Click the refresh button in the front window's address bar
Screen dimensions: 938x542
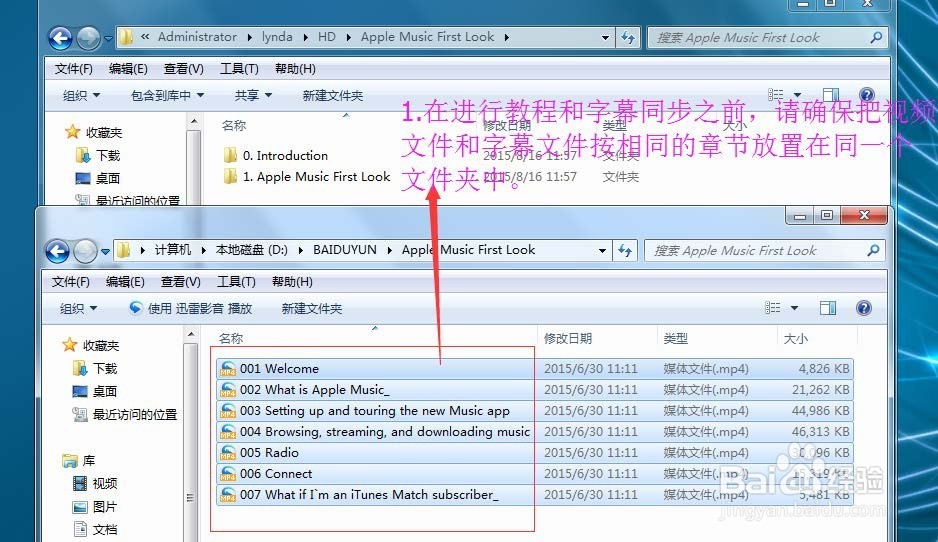click(x=626, y=251)
